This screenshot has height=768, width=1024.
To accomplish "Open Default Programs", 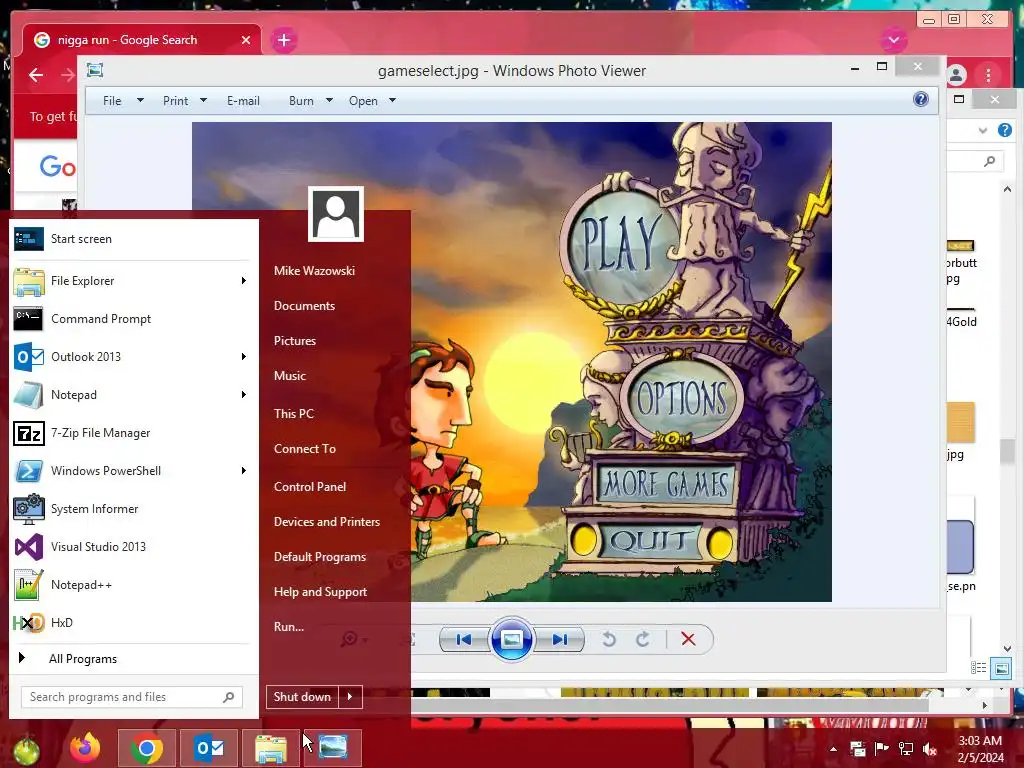I will 320,557.
